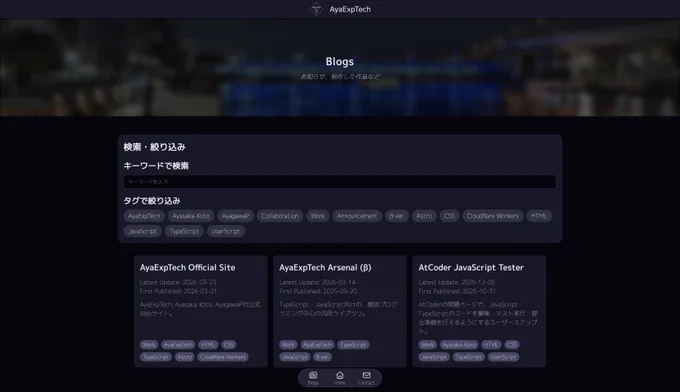Open AyaExpTech Arsenal (β) blog card
The height and width of the screenshot is (392, 680).
coord(340,311)
